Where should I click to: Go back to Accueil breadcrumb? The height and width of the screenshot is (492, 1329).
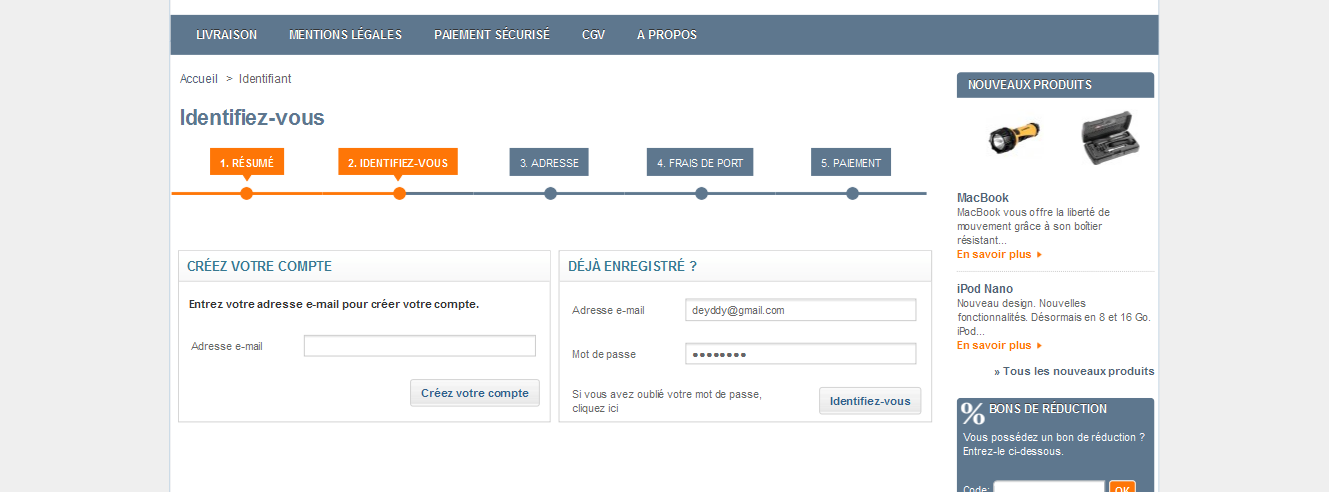[x=199, y=79]
